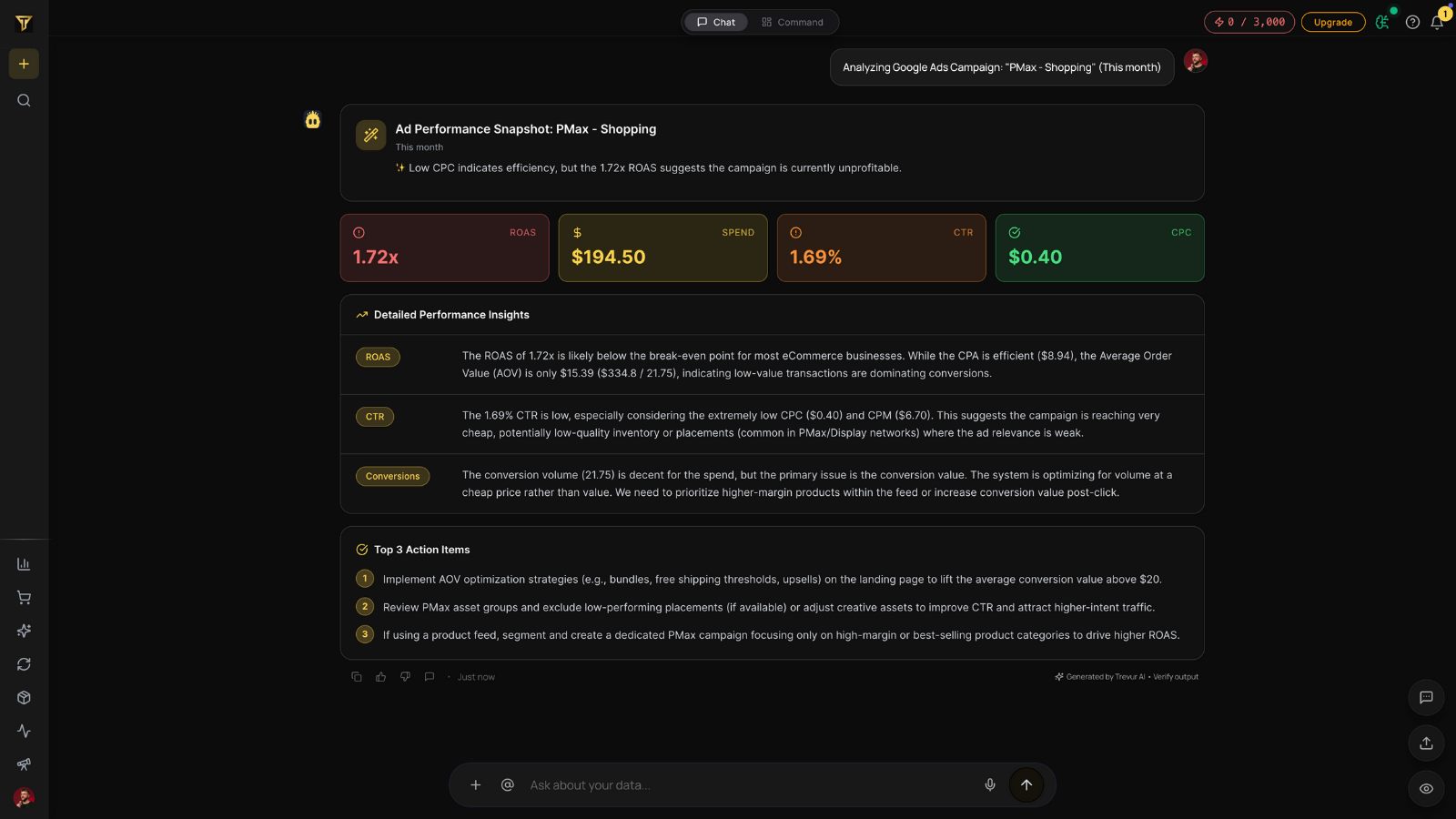
Task: Give thumbs down feedback on the response
Action: pos(405,676)
